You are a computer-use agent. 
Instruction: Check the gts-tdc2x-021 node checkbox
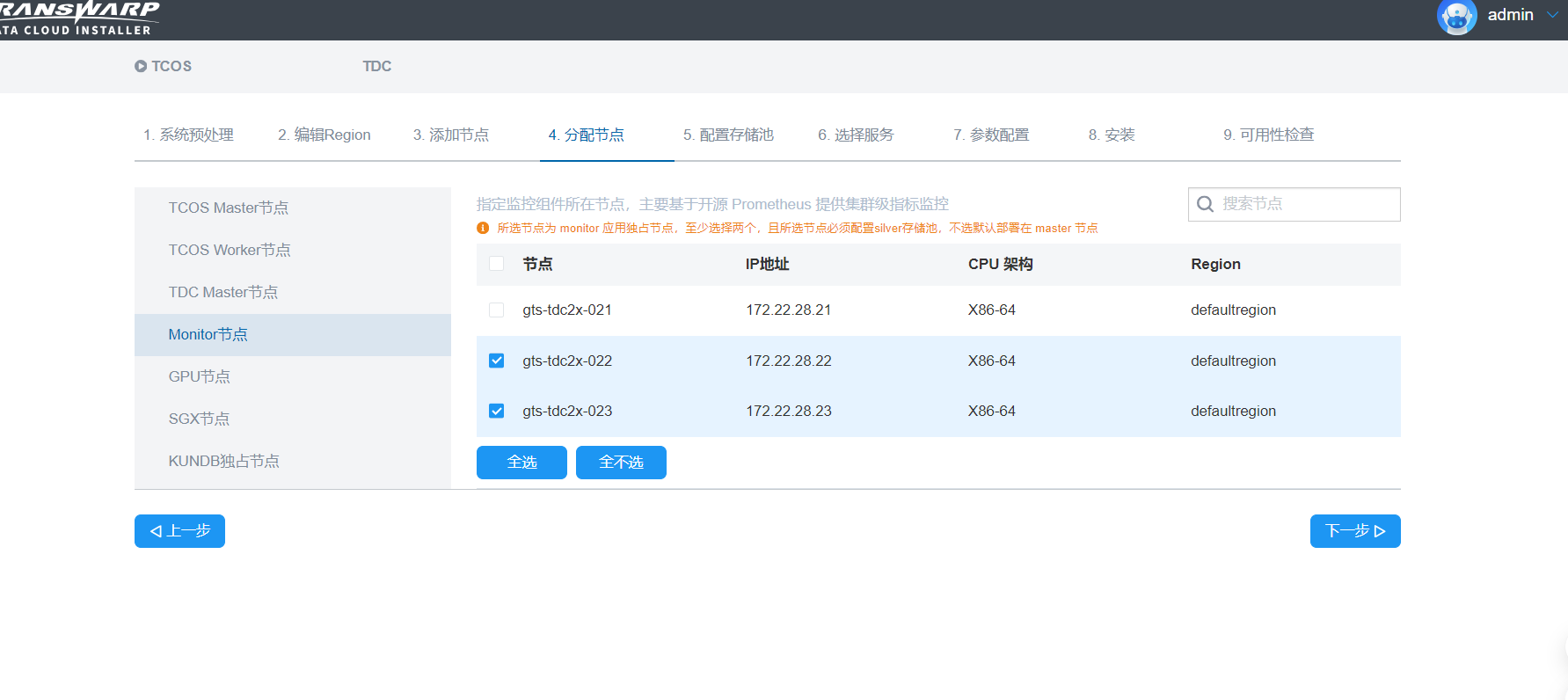[497, 310]
